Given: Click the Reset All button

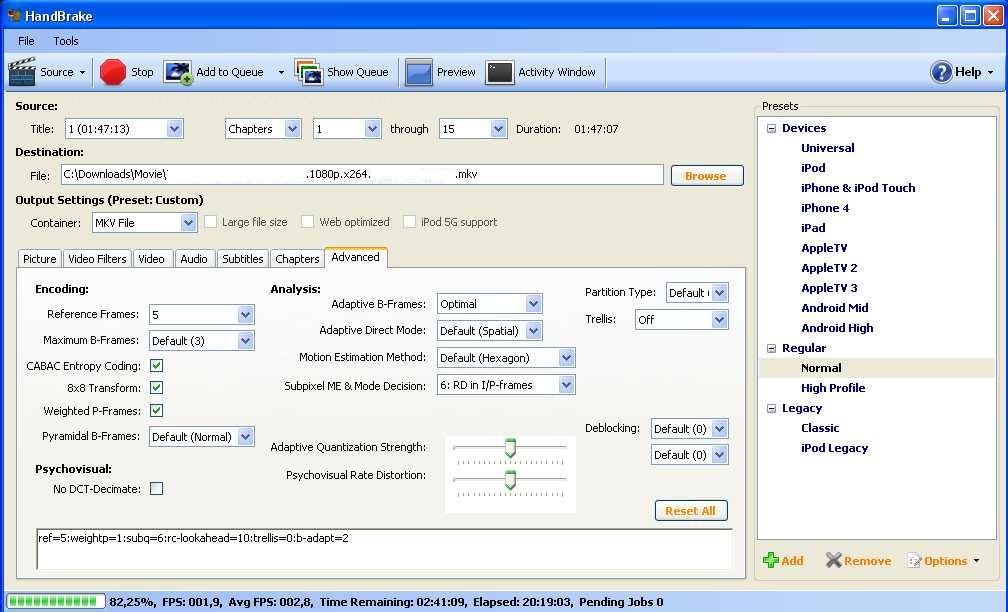Looking at the screenshot, I should (x=691, y=511).
